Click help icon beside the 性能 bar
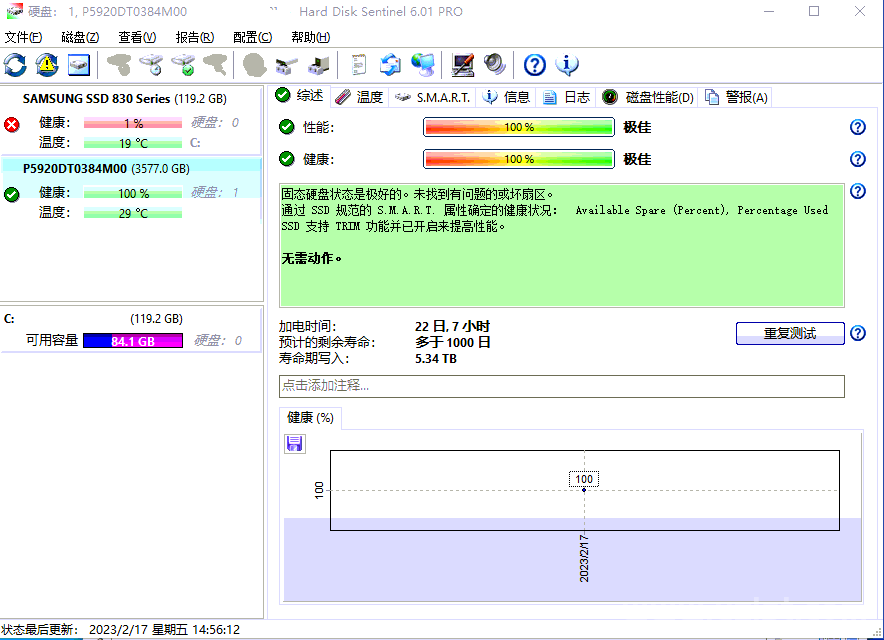The image size is (884, 640). click(858, 127)
